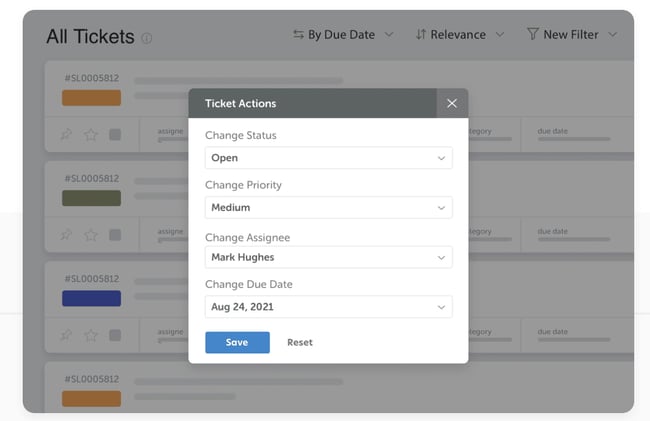This screenshot has width=650, height=421.
Task: Close the Ticket Actions dialog
Action: click(452, 103)
